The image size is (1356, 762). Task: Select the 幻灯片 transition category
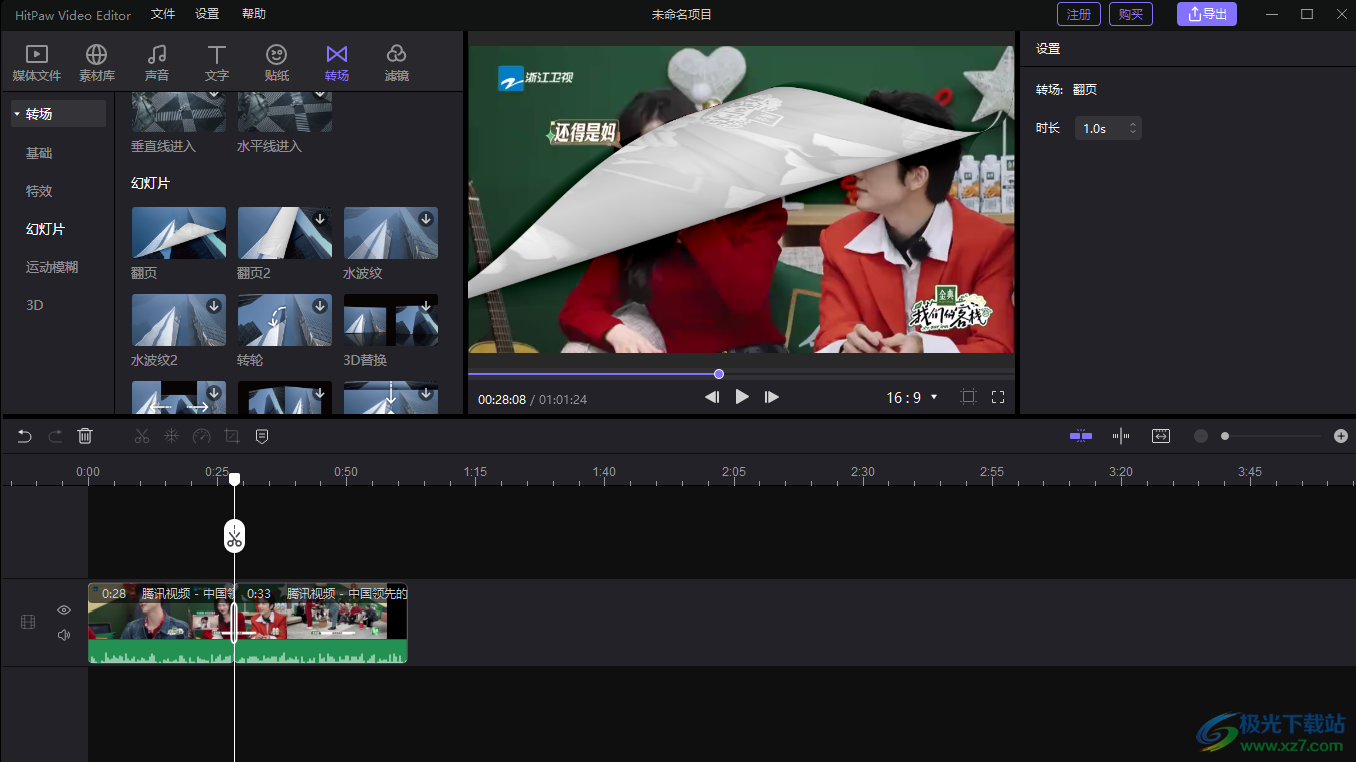[45, 229]
